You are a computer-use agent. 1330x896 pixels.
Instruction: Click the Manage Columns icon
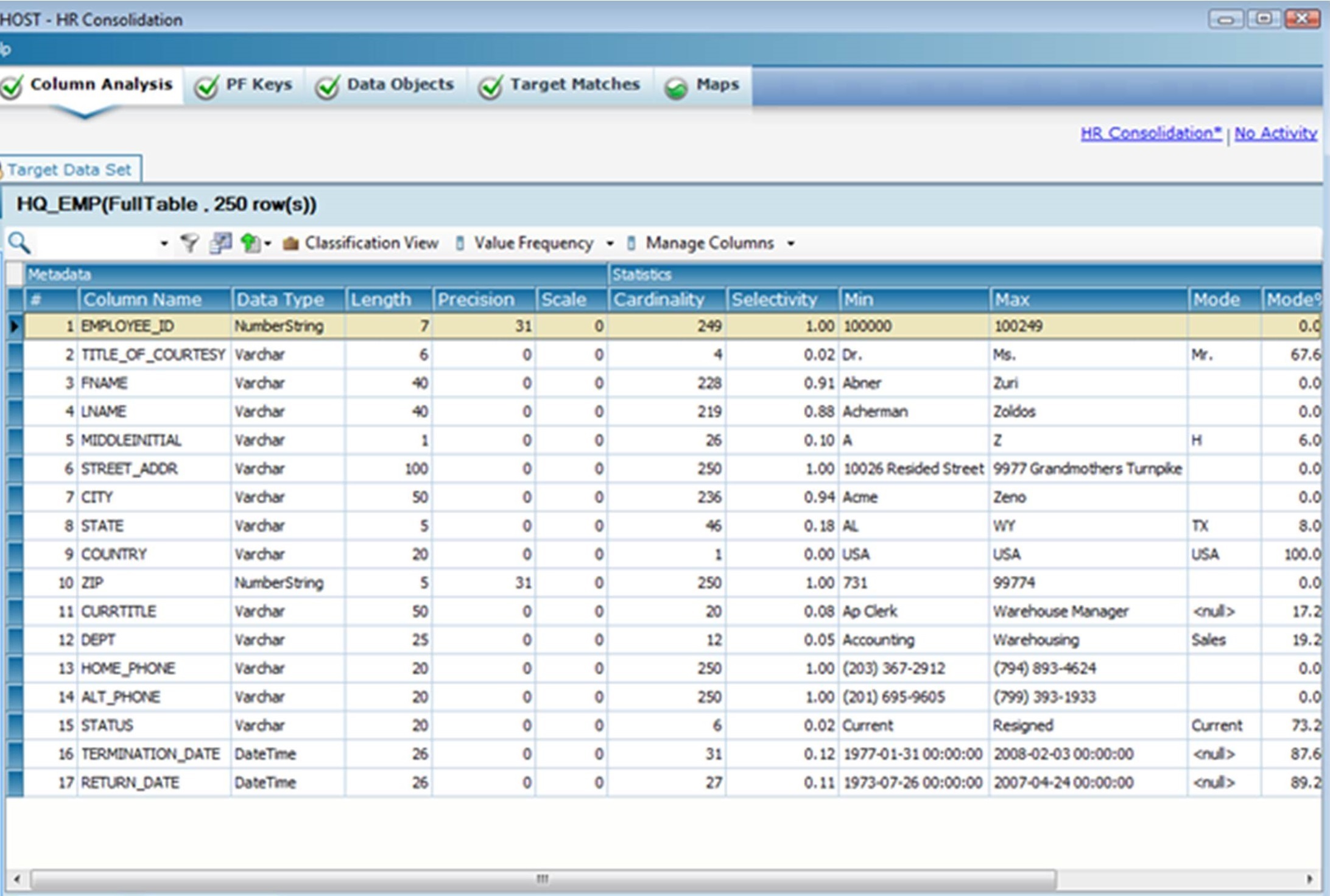point(631,243)
